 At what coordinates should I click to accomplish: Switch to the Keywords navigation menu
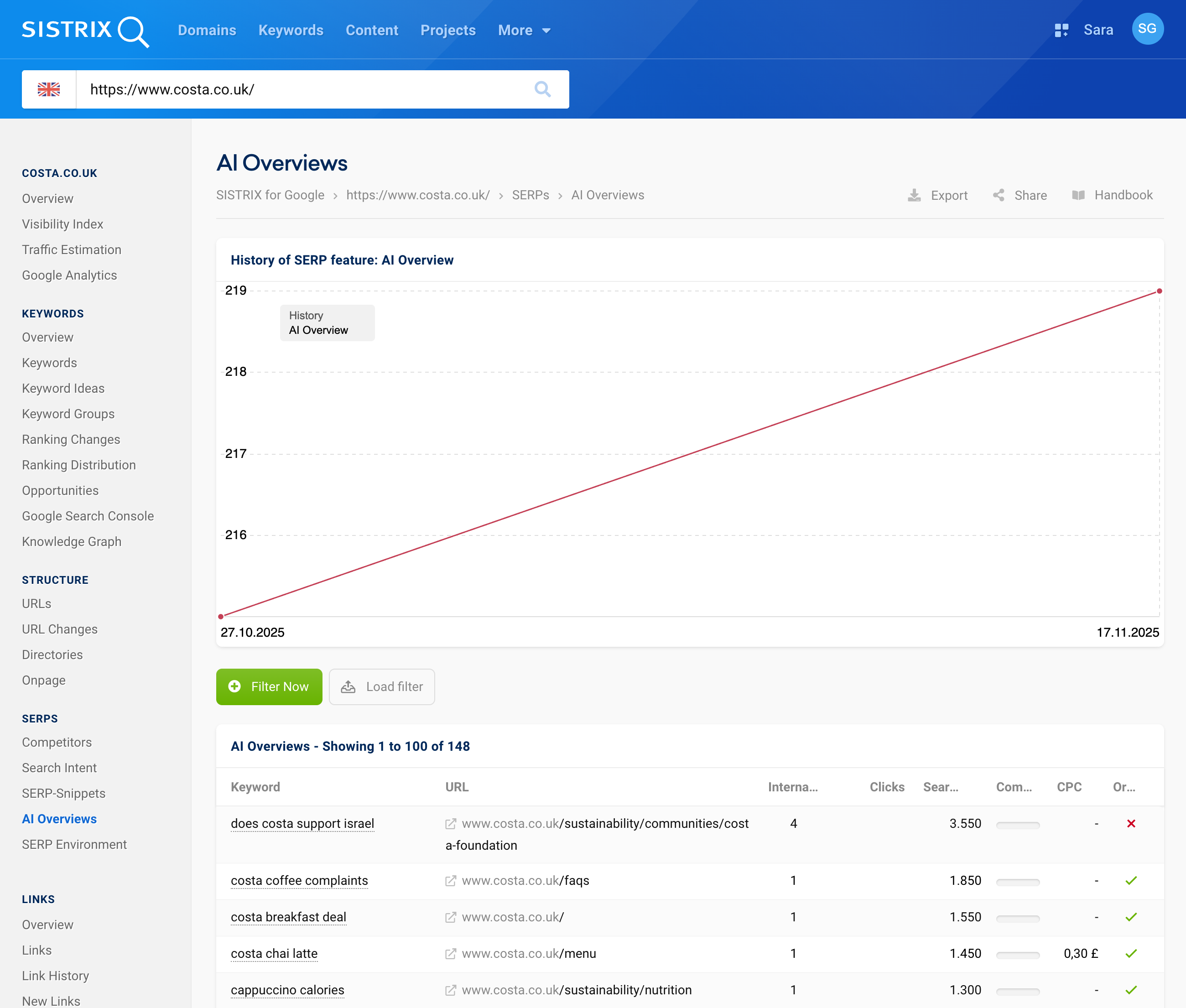click(x=291, y=30)
